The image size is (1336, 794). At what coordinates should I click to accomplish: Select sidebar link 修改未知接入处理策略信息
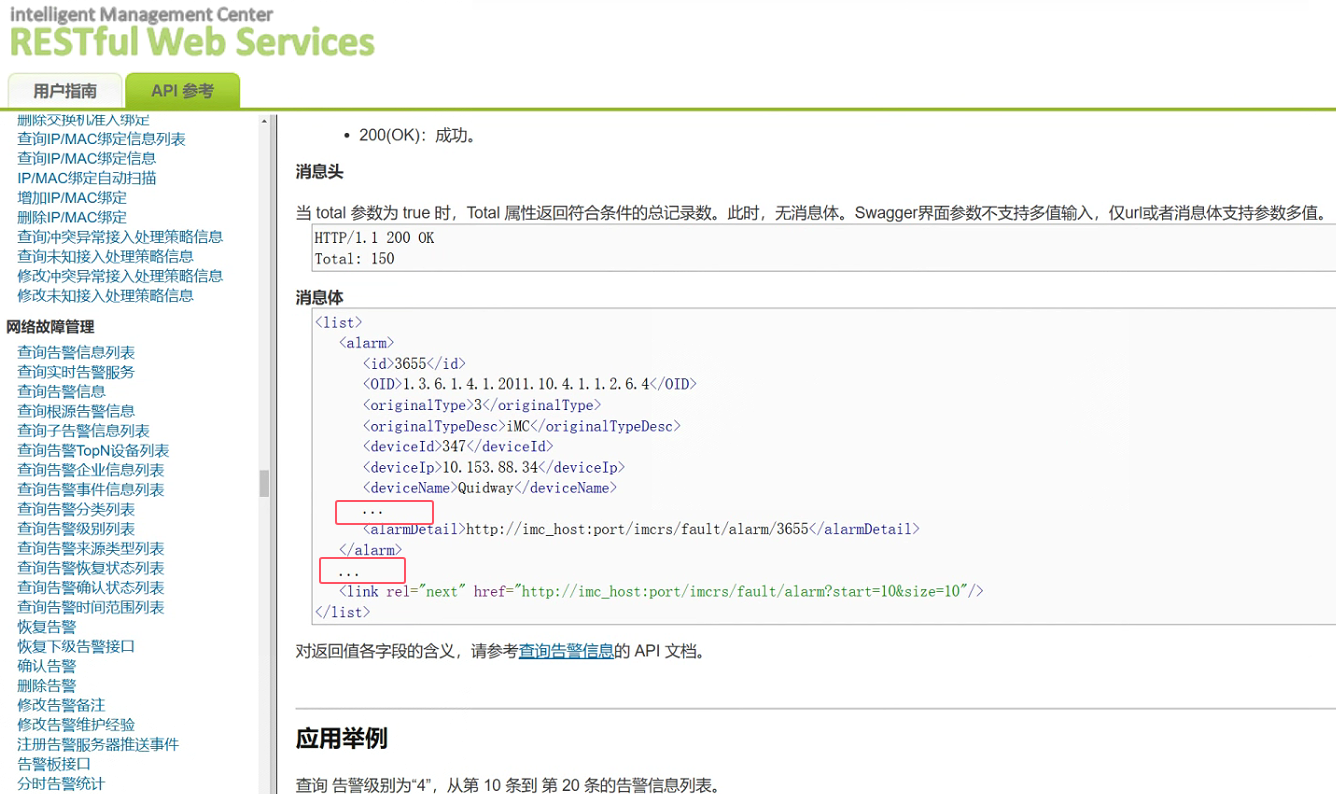click(105, 296)
